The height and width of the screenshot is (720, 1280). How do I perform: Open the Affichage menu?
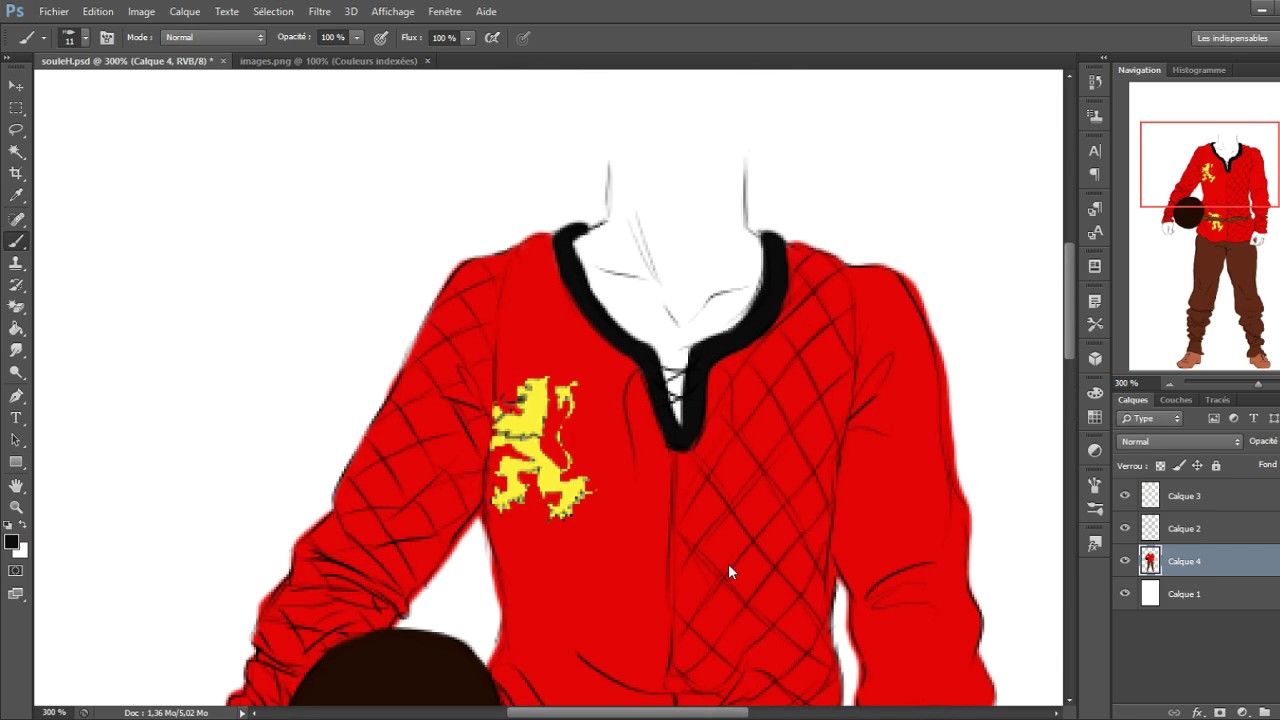coord(392,12)
